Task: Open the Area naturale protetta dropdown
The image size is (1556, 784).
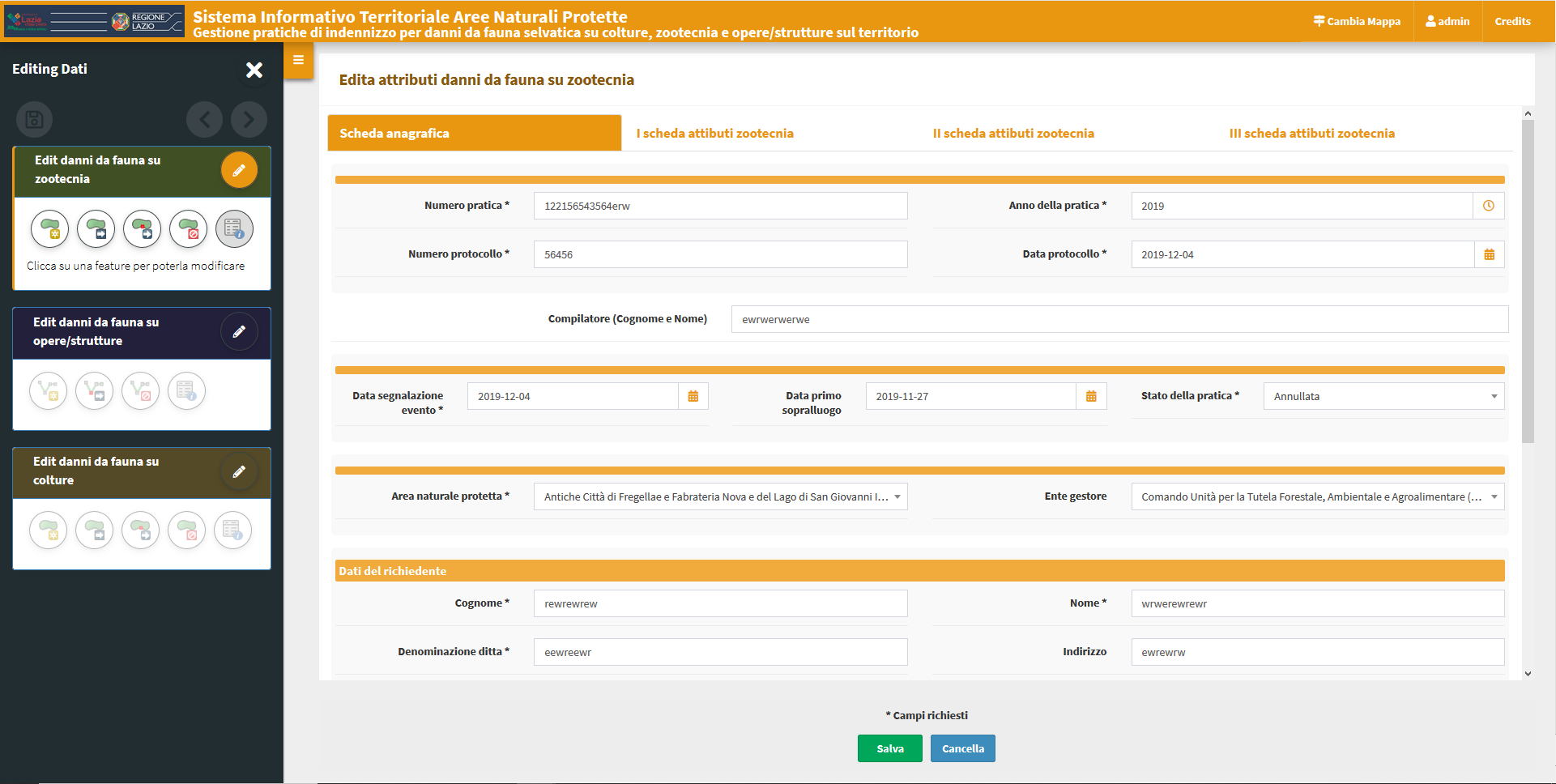Action: coord(720,496)
